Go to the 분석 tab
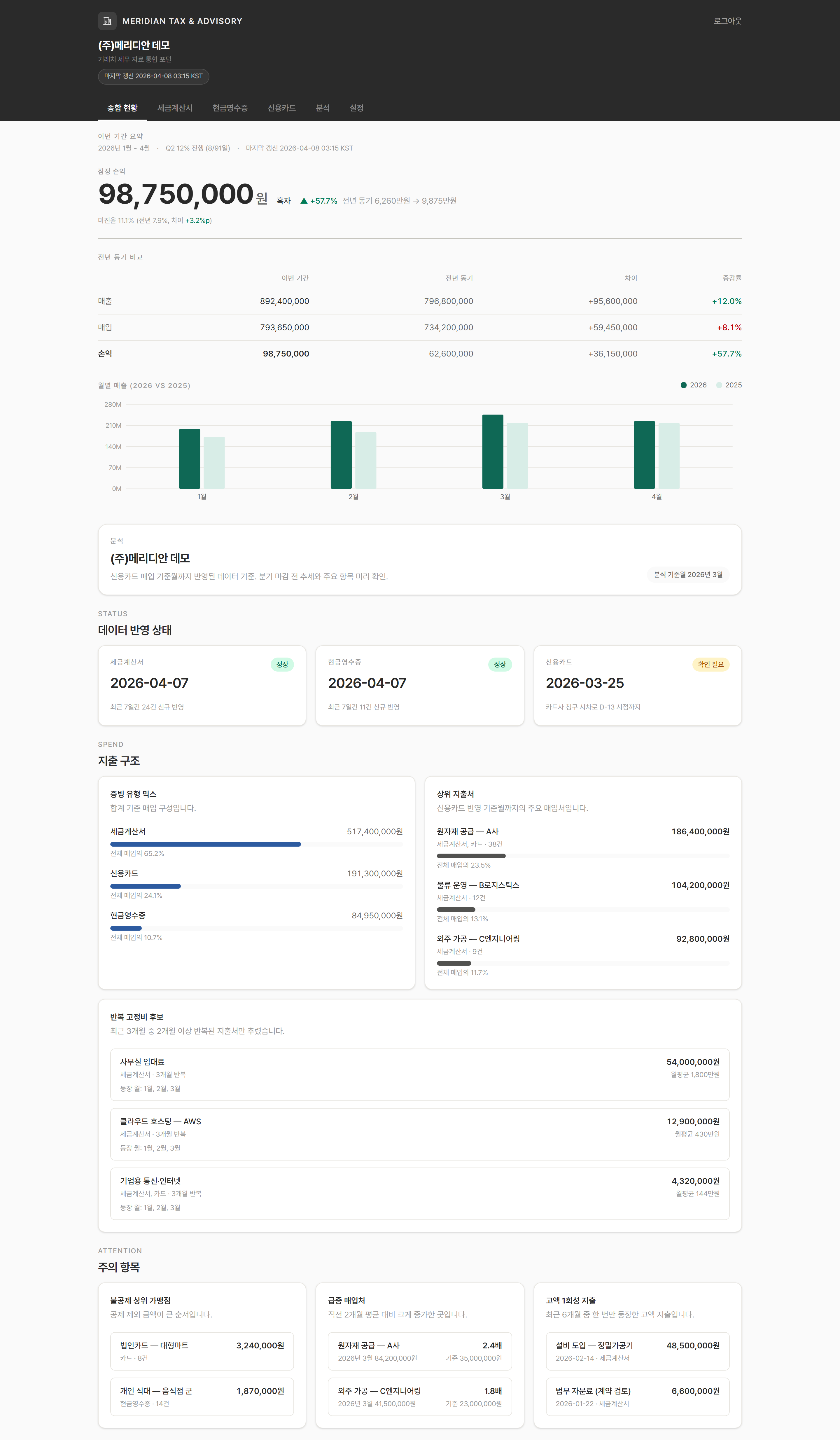 point(322,108)
